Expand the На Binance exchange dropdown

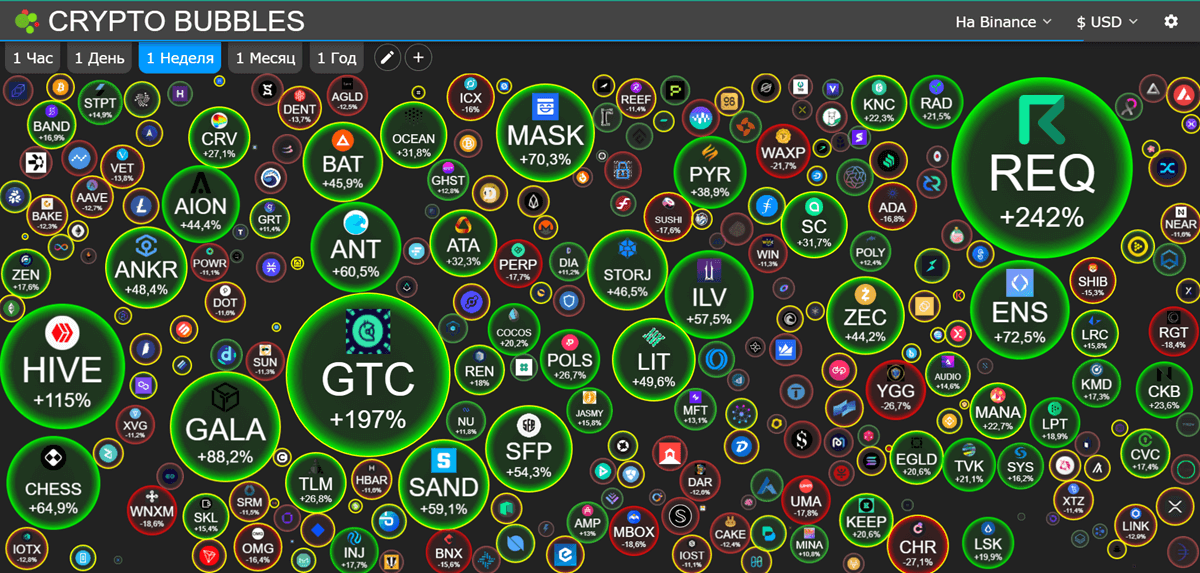click(x=1003, y=21)
